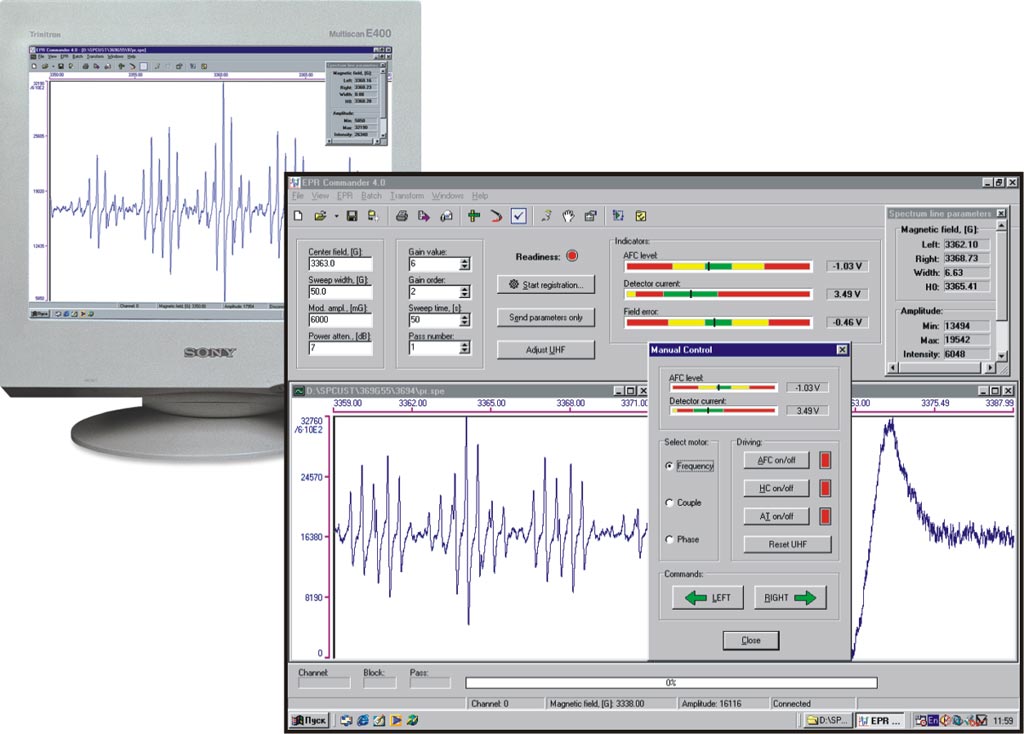Switch to D:\SP... folder taskbar button
Viewport: 1024px width, 734px height.
click(827, 720)
